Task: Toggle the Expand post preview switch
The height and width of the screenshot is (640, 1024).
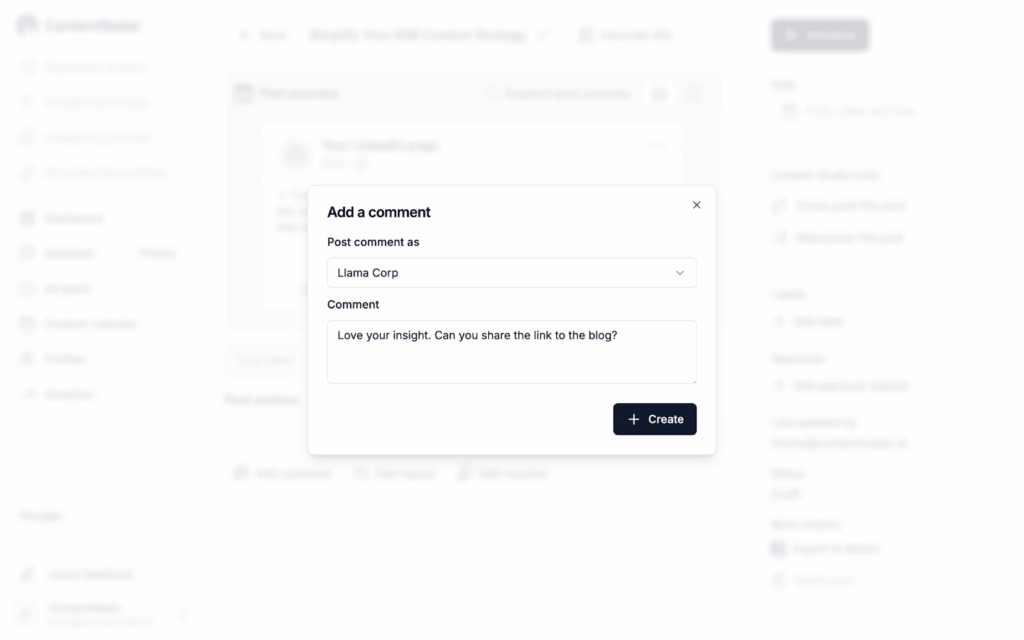Action: coord(494,94)
